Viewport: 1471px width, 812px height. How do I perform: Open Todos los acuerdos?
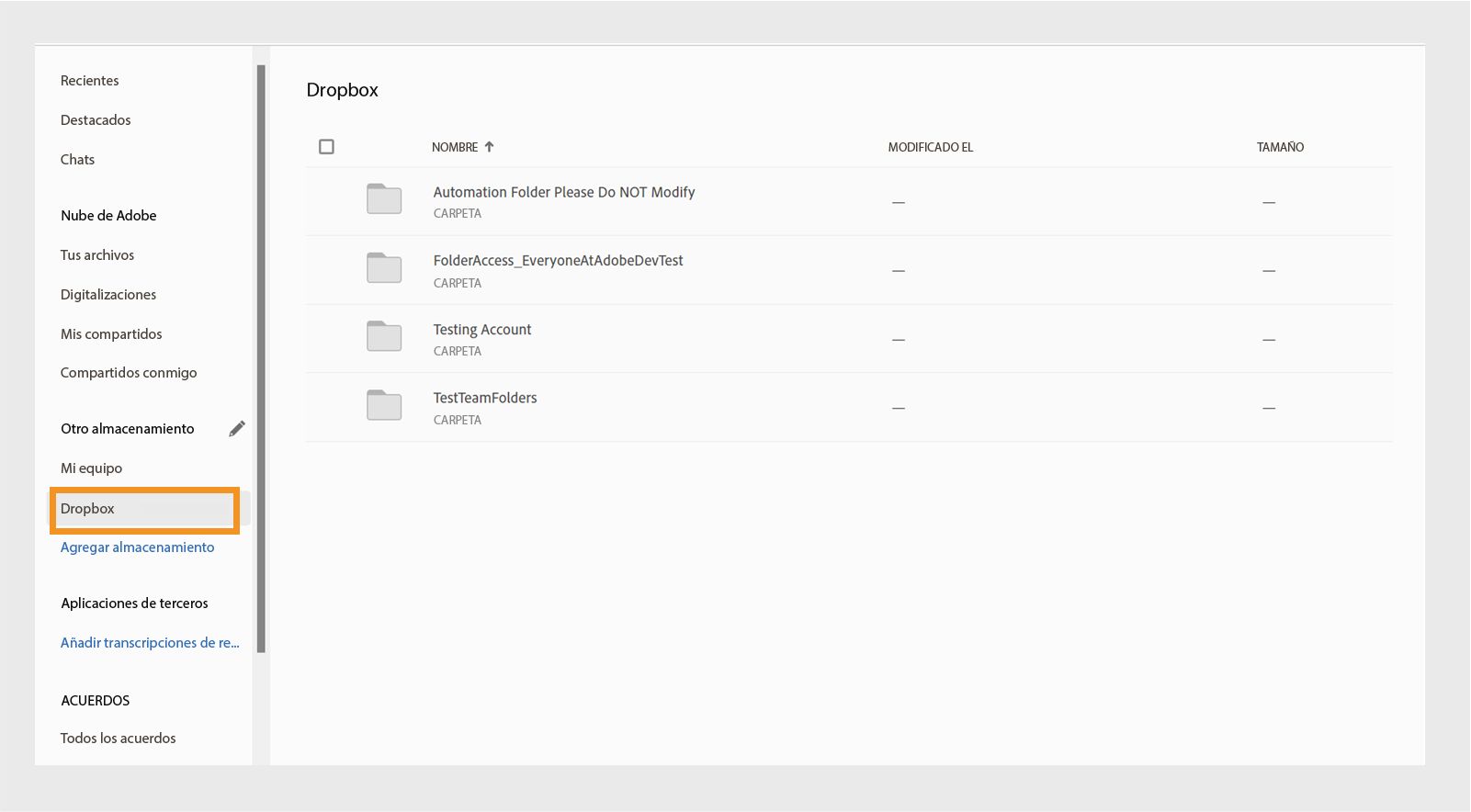pyautogui.click(x=118, y=739)
